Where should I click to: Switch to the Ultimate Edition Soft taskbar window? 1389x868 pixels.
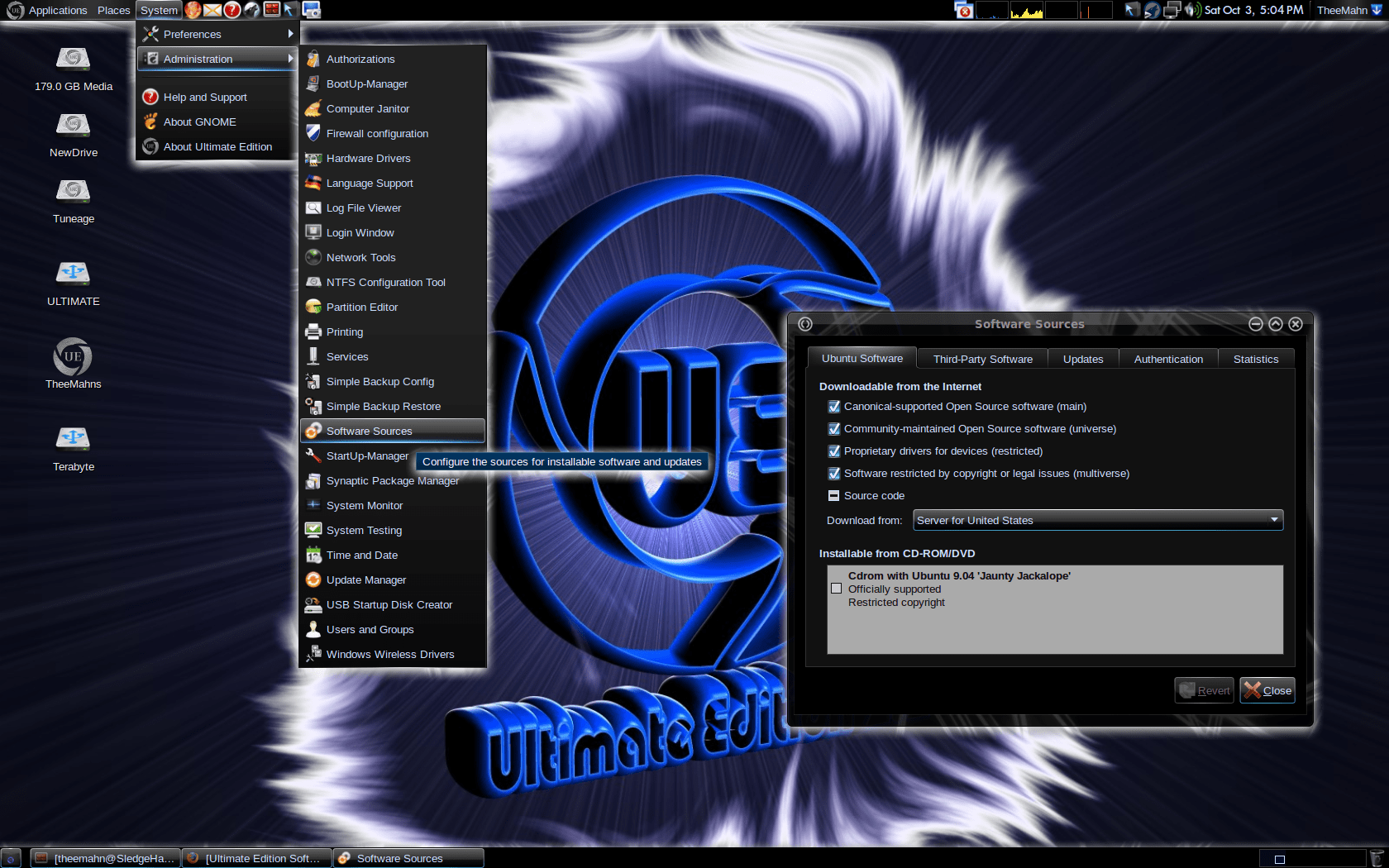tap(257, 858)
